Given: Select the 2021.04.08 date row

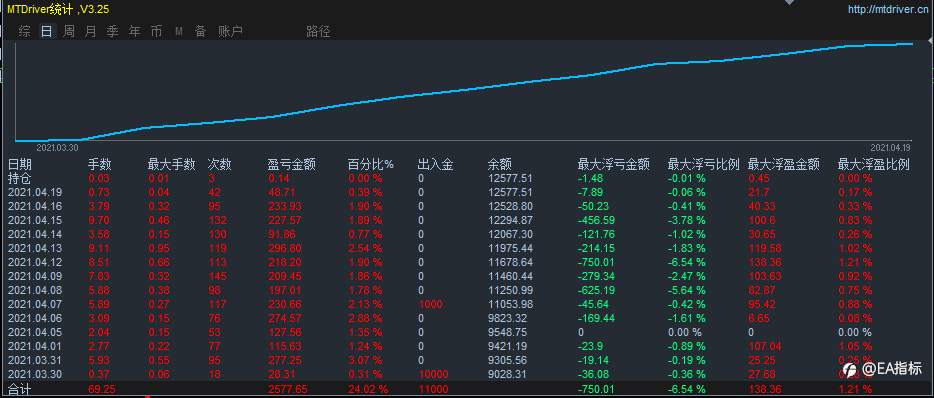Looking at the screenshot, I should [35, 290].
